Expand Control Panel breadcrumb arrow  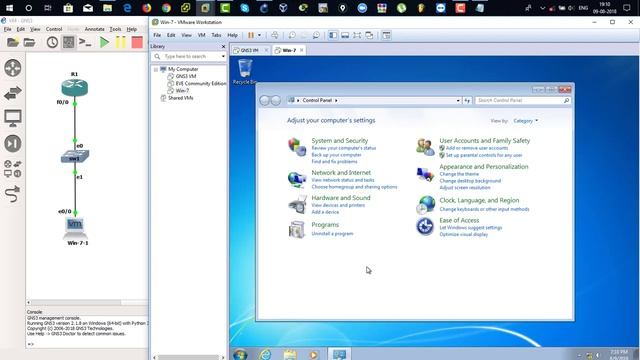(336, 100)
